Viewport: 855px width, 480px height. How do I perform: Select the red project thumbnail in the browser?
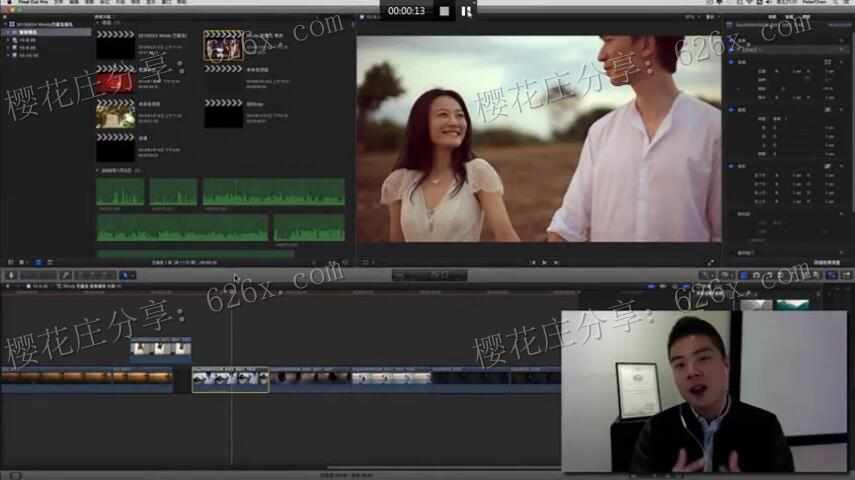[115, 80]
